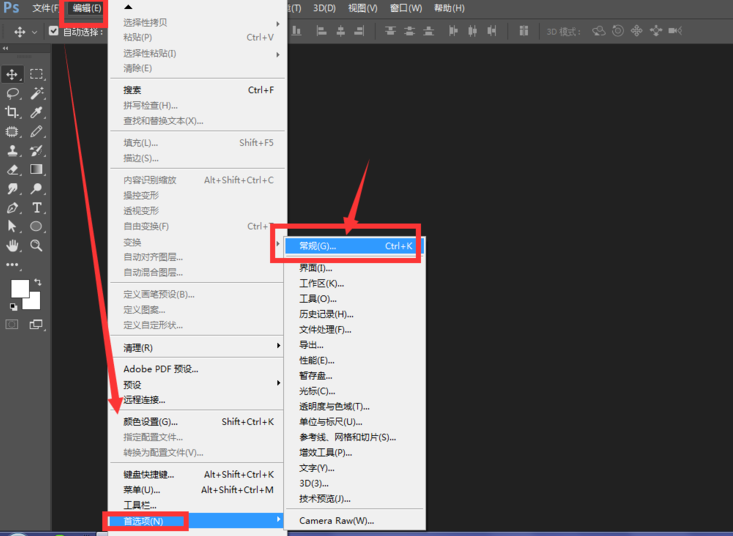Open the 首选项(N) submenu

point(197,521)
